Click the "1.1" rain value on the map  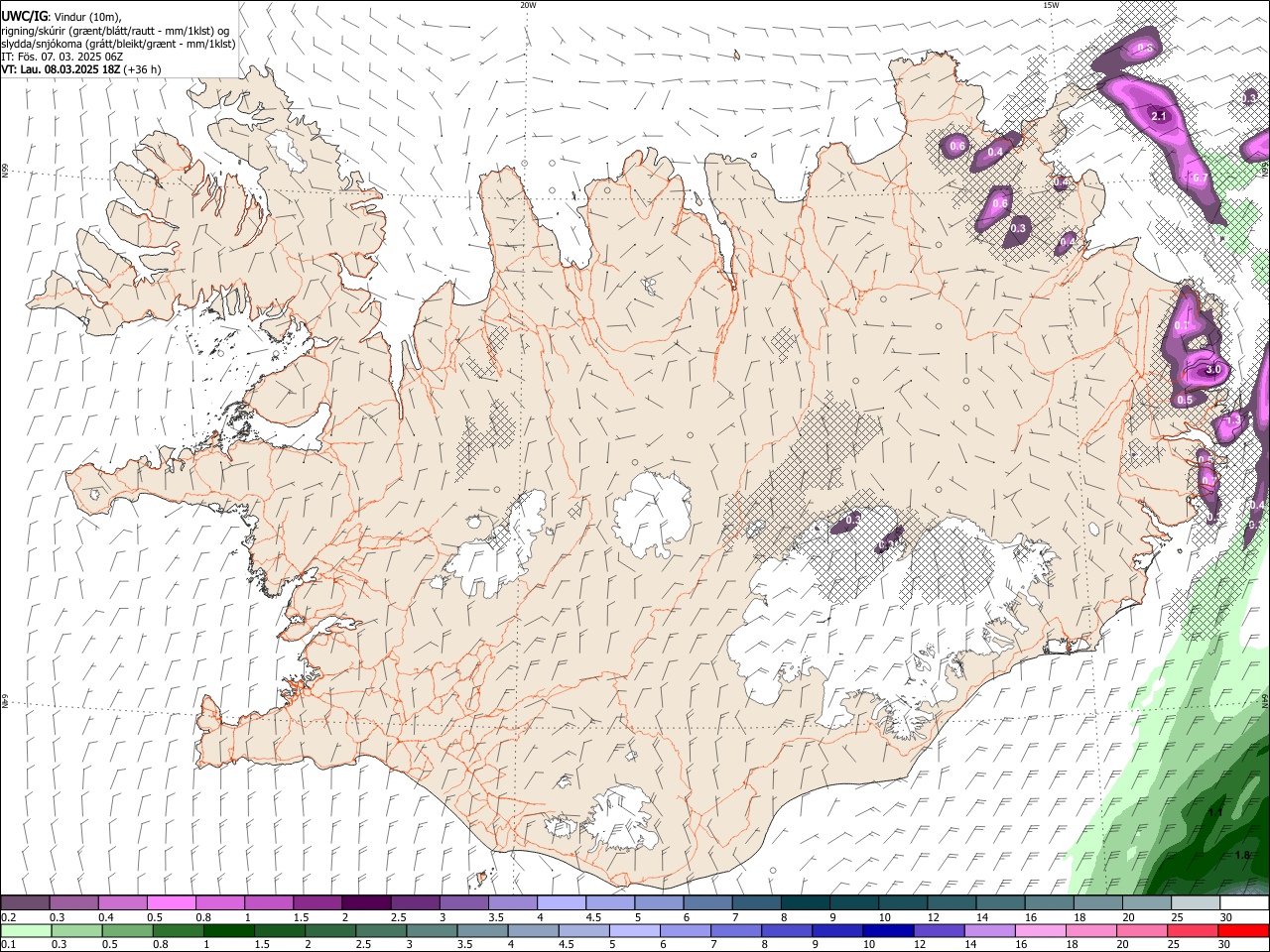pos(1215,812)
